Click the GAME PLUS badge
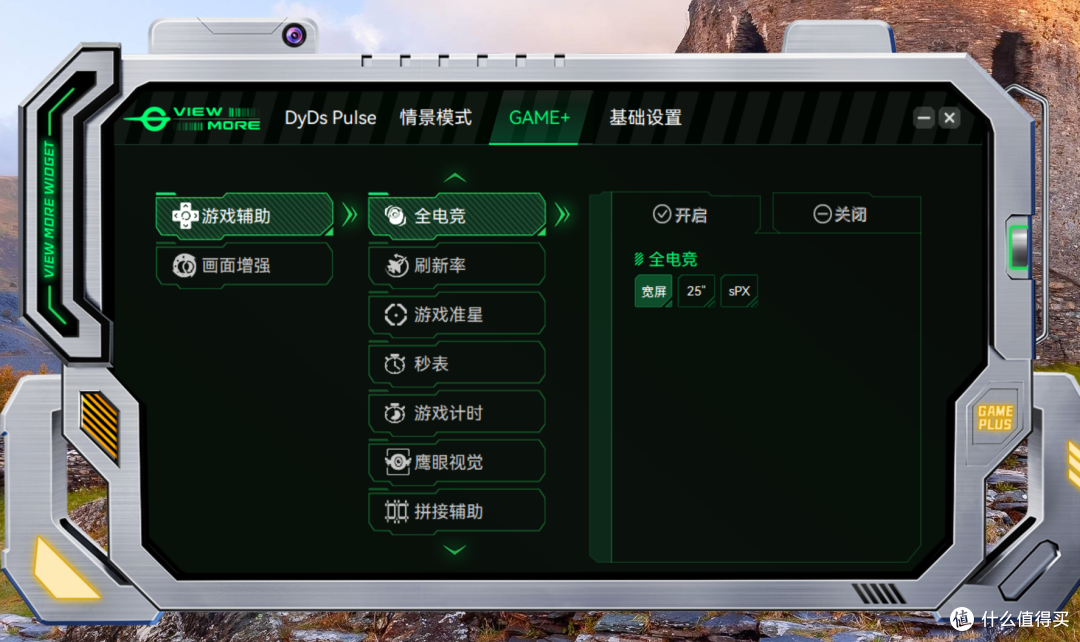 tap(995, 418)
